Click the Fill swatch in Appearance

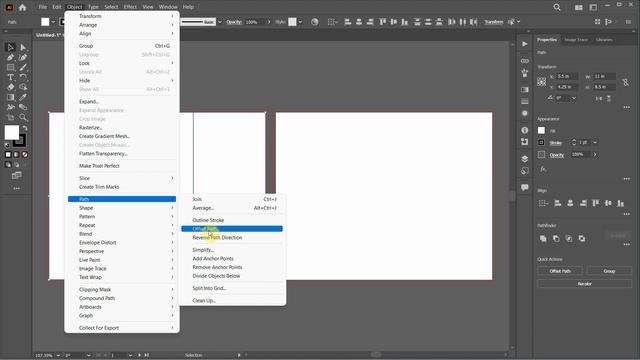[x=541, y=130]
